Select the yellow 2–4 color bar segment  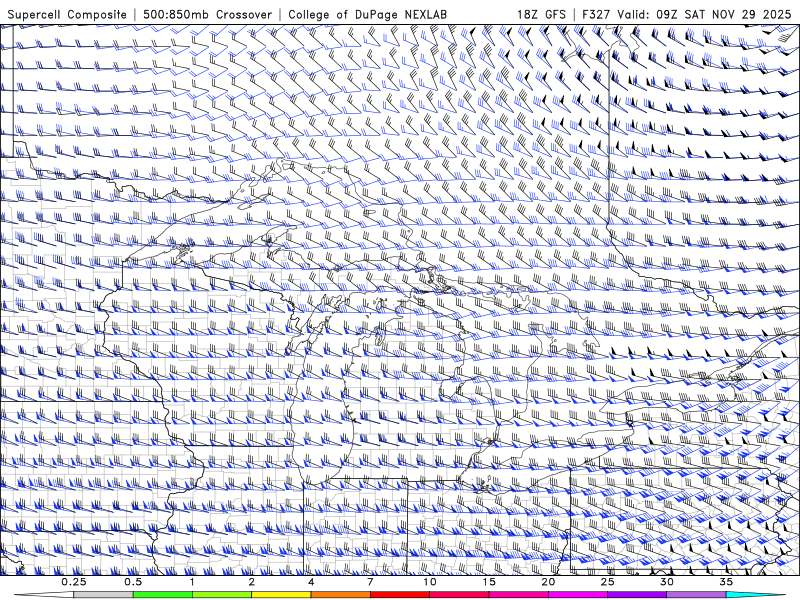(x=281, y=595)
